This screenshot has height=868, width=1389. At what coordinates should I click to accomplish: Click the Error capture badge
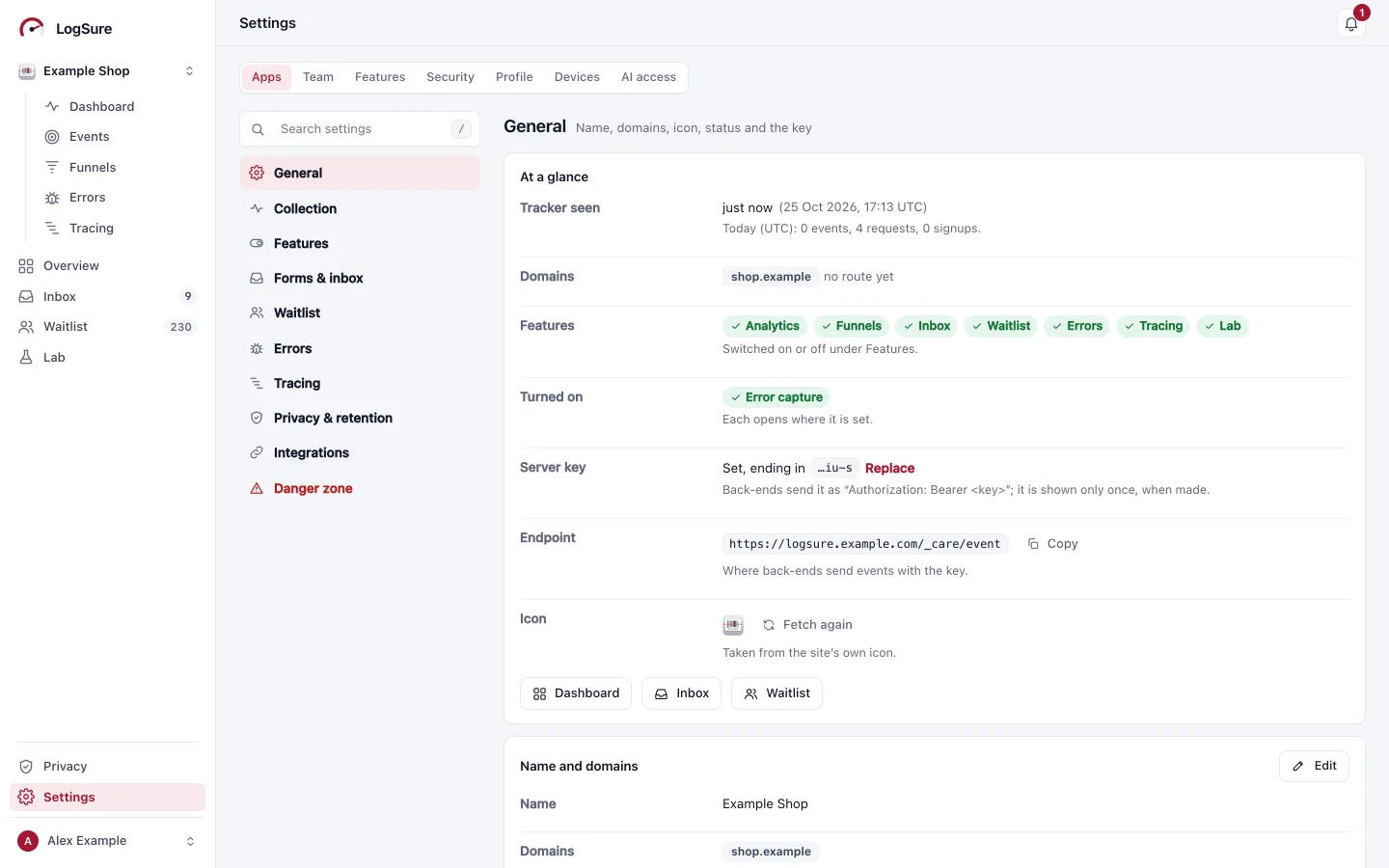click(776, 397)
